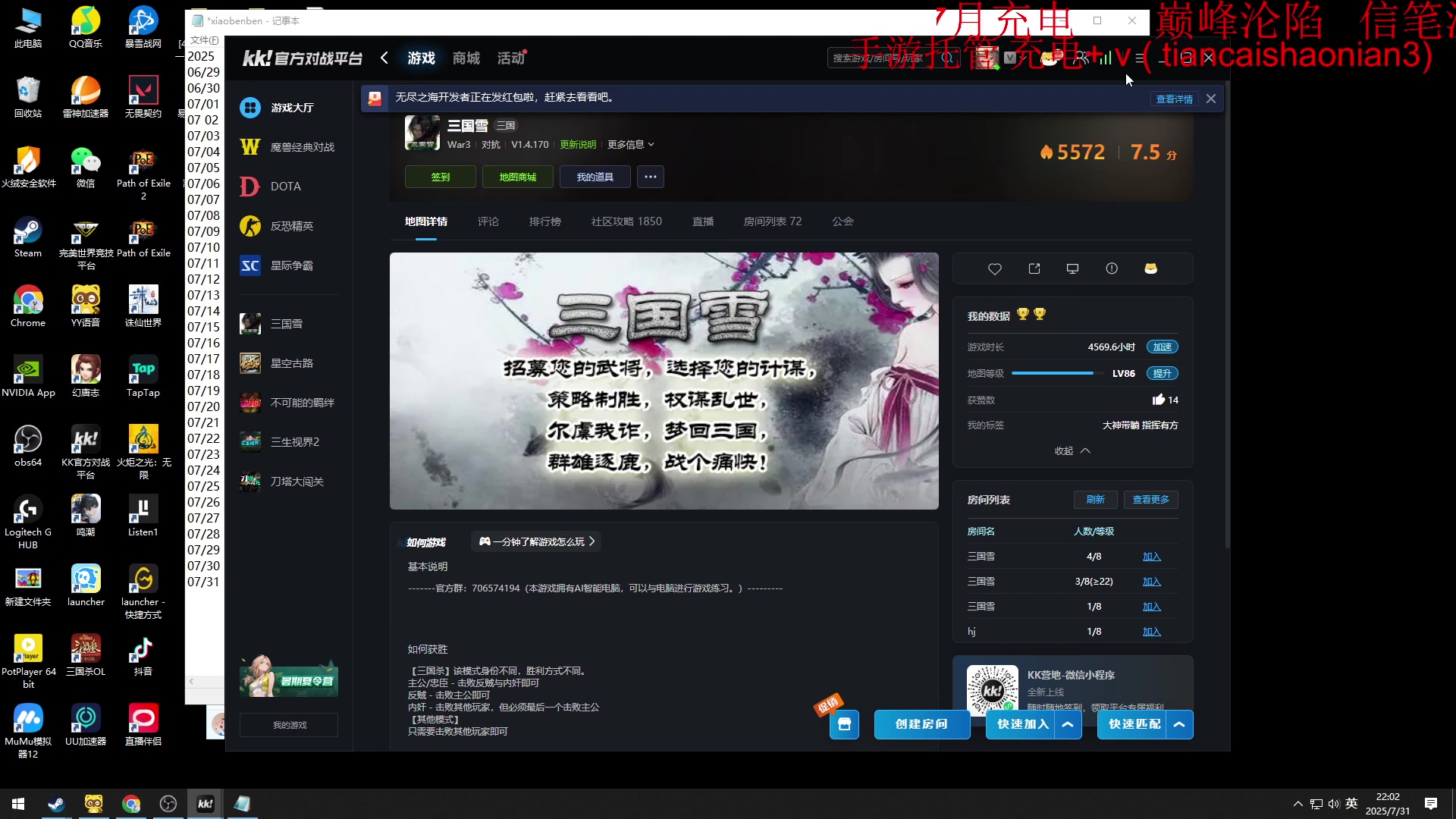Viewport: 1456px width, 819px height.
Task: Click the 快速匹配 button
Action: (x=1133, y=724)
